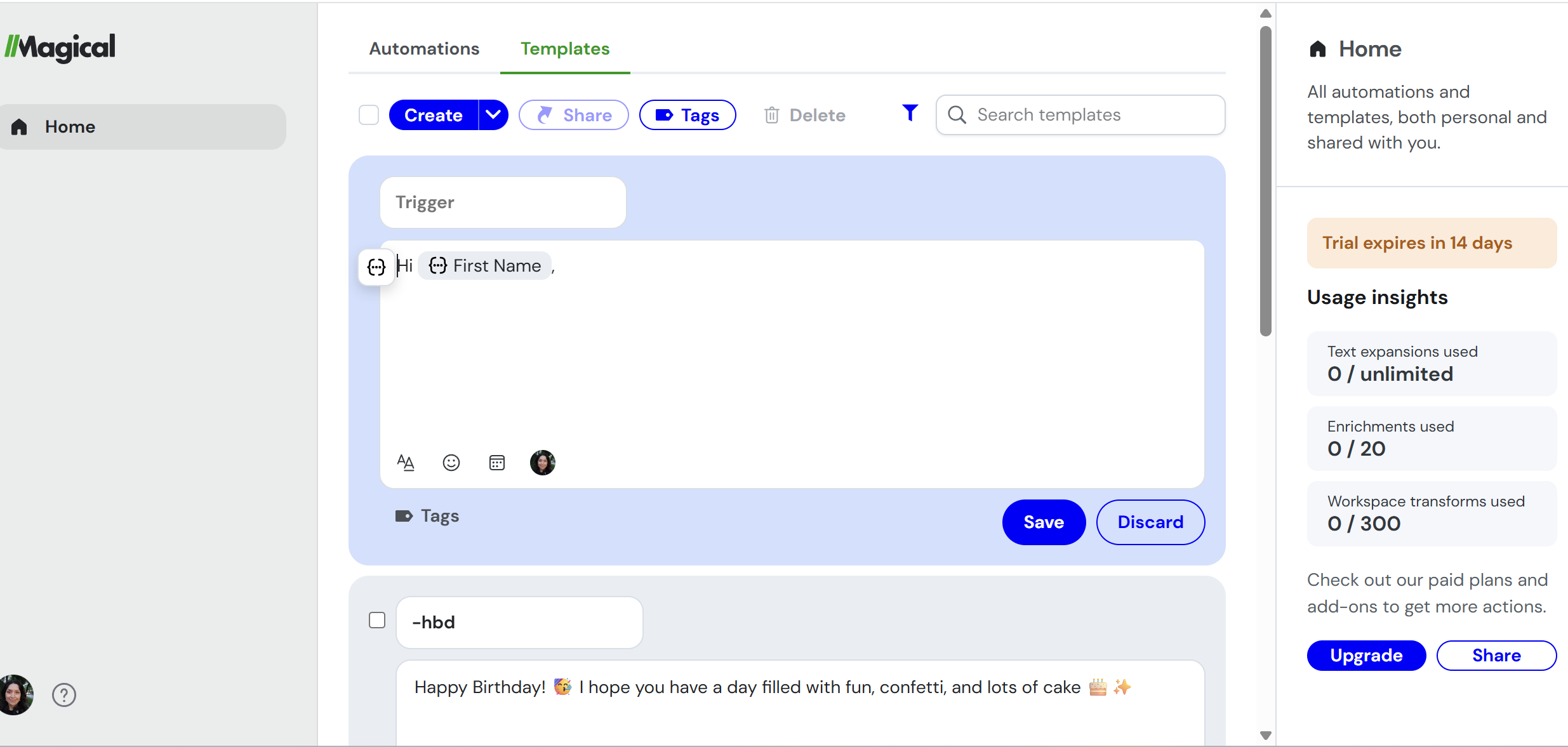Viewport: 1568px width, 747px height.
Task: Click into the Trigger input field
Action: point(503,202)
